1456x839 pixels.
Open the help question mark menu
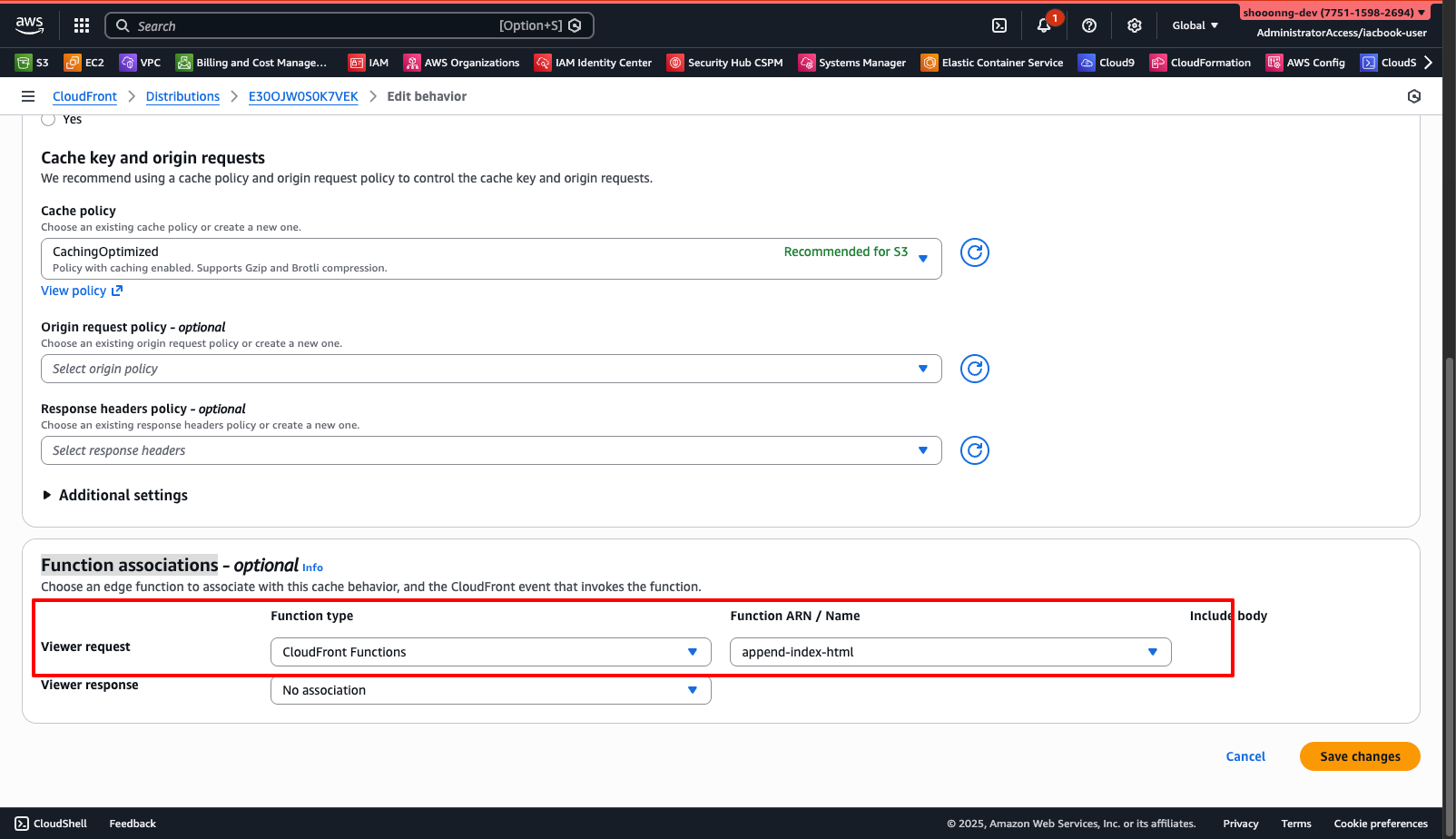tap(1089, 25)
